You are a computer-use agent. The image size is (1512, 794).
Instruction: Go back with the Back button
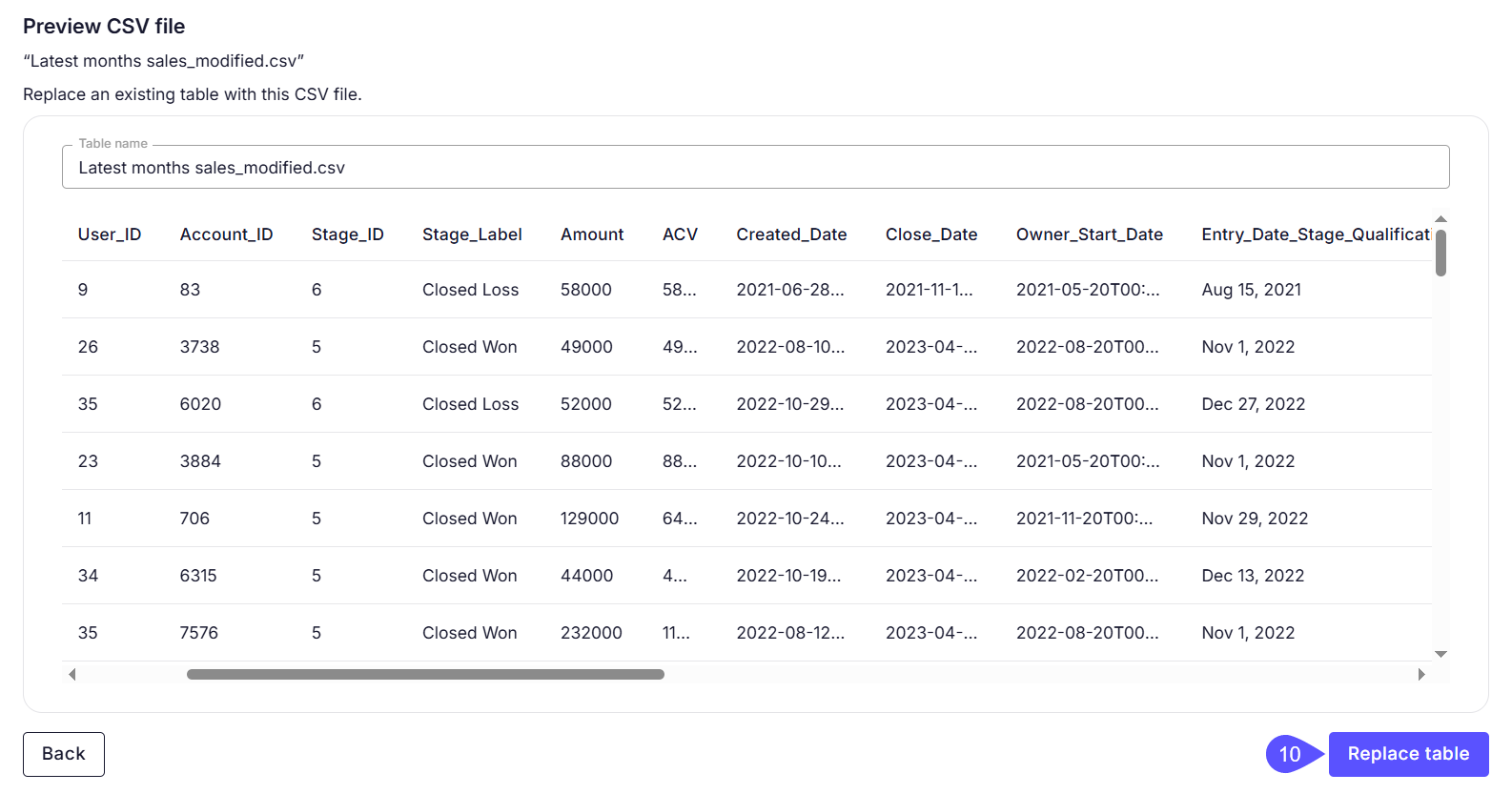click(x=64, y=754)
